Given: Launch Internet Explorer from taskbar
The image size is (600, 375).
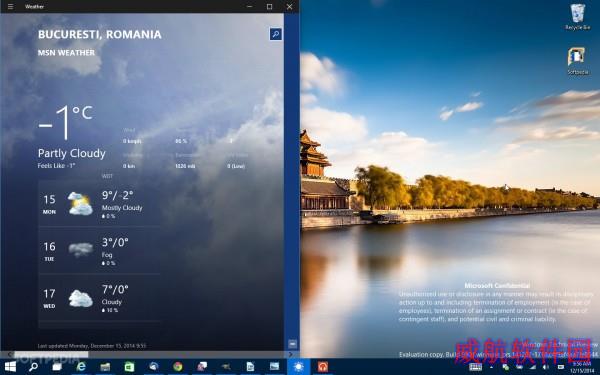Looking at the screenshot, I should (x=81, y=367).
